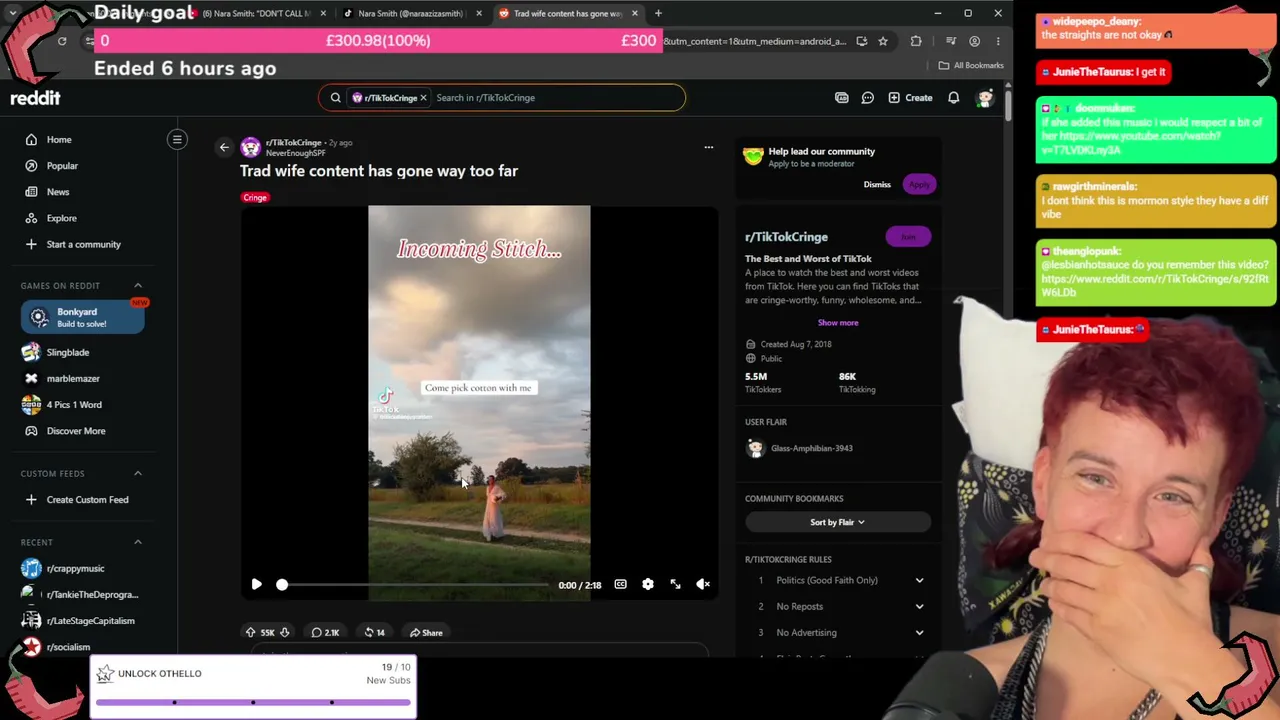The width and height of the screenshot is (1280, 720).
Task: Open All Bookmarks folder
Action: [x=971, y=66]
